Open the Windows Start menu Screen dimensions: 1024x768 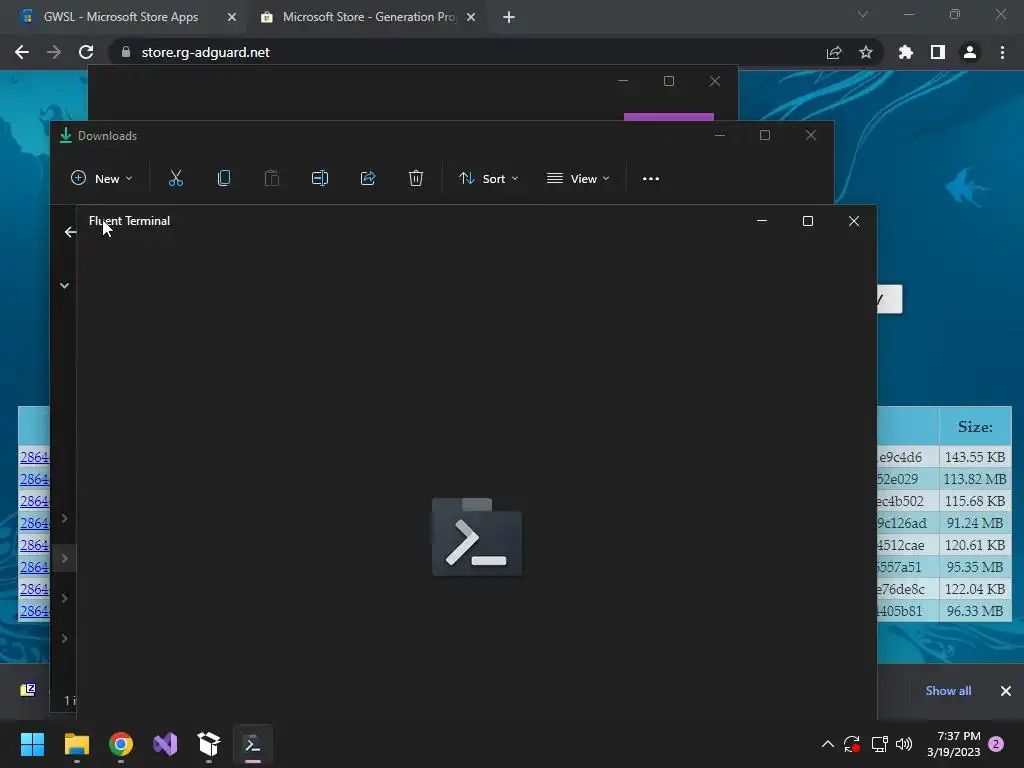[x=32, y=744]
